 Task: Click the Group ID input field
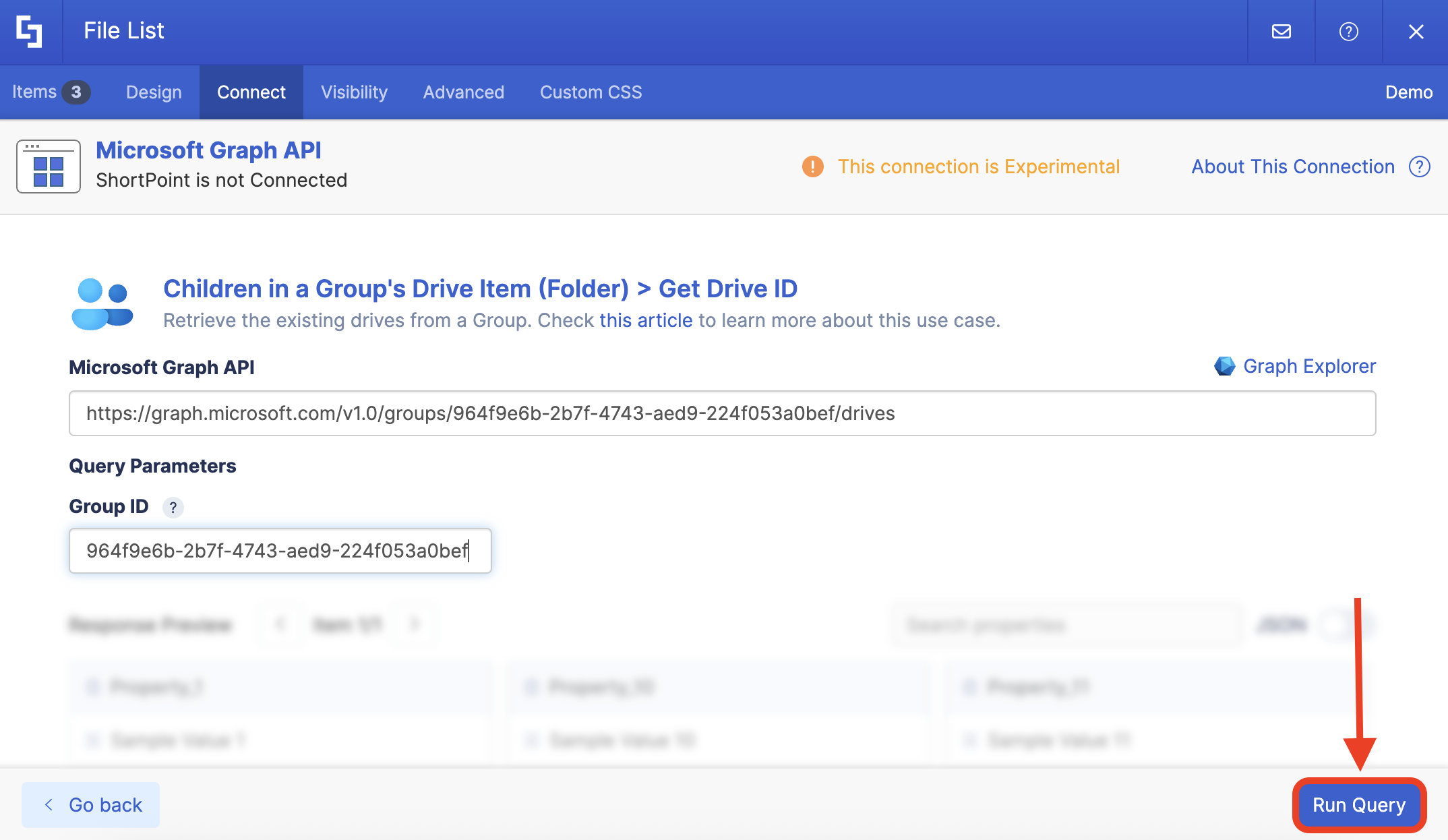[280, 551]
